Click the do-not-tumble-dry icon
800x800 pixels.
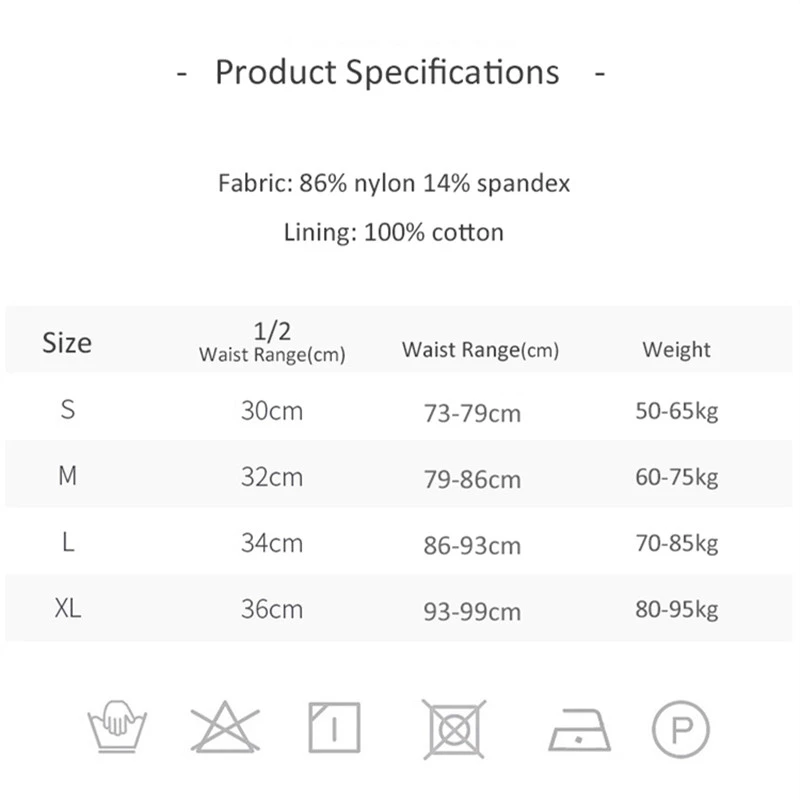coord(453,727)
